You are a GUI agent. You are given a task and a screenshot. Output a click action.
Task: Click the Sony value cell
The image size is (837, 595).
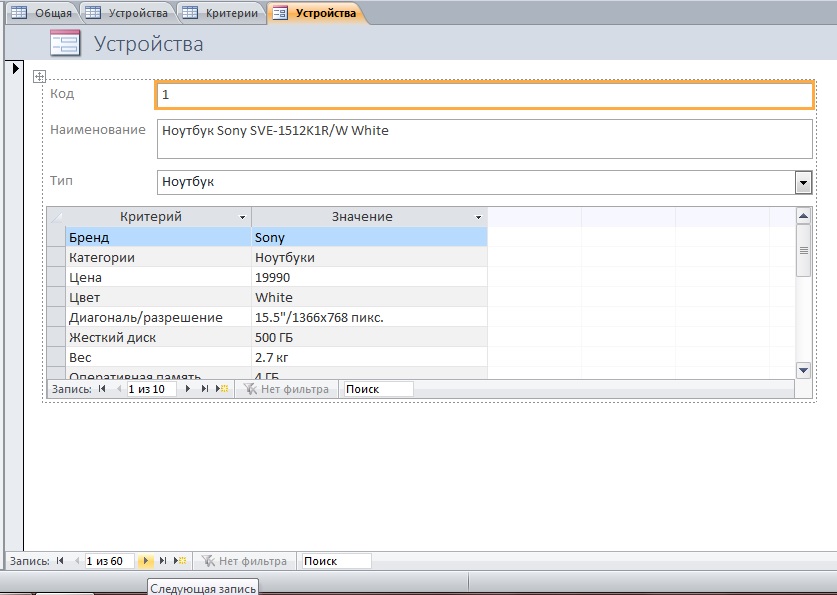coord(369,237)
